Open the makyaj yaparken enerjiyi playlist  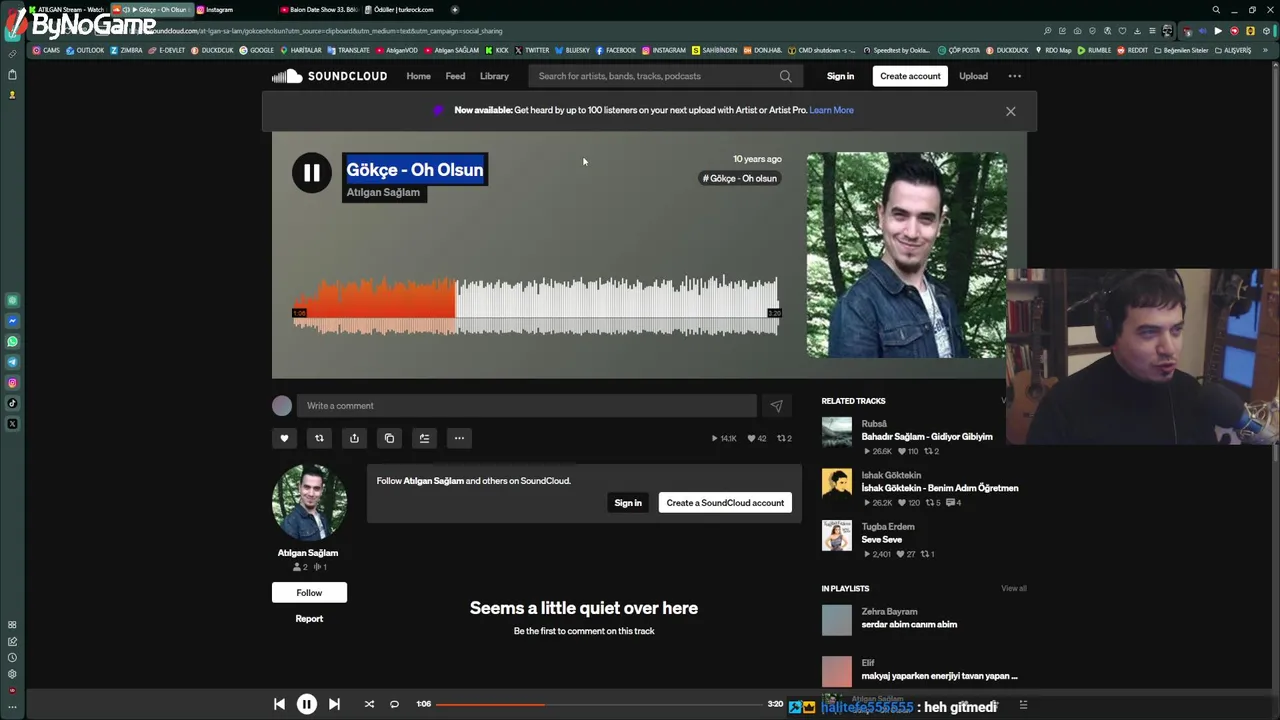pos(939,676)
